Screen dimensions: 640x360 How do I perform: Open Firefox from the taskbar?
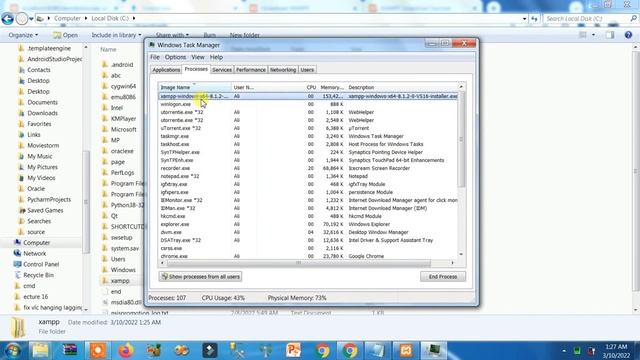point(125,350)
